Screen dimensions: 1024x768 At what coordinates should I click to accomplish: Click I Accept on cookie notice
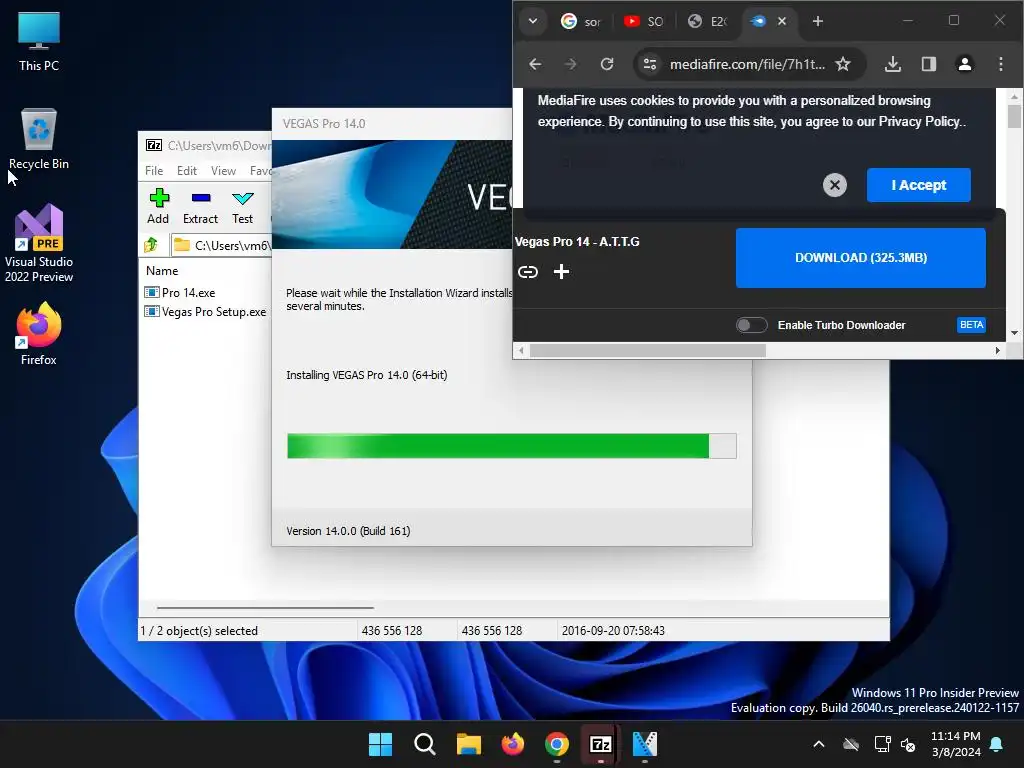918,185
